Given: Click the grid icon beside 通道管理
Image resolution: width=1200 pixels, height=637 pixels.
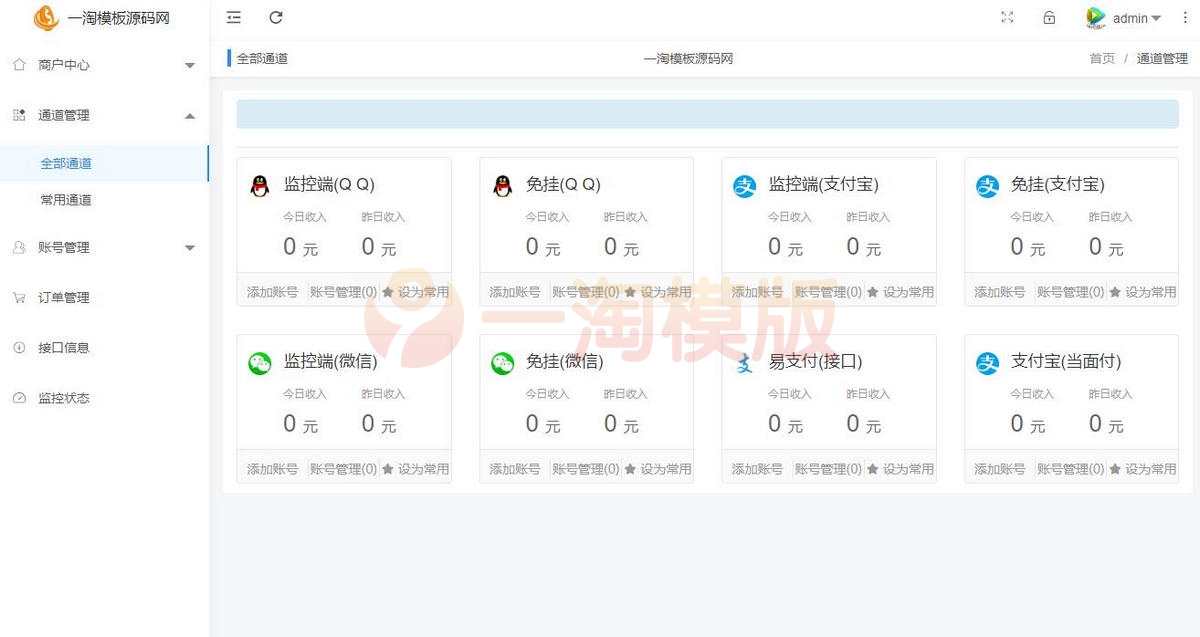Looking at the screenshot, I should coord(19,115).
